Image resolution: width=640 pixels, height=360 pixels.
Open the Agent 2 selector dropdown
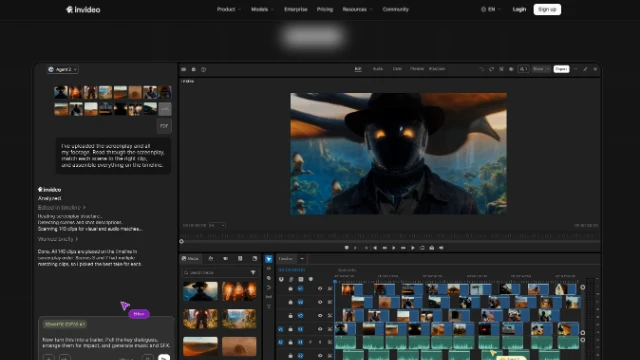[62, 69]
